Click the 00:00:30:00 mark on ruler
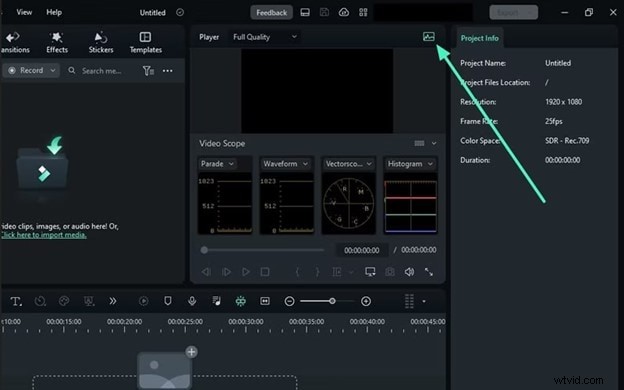Viewport: 624px width, 390px height. click(246, 322)
